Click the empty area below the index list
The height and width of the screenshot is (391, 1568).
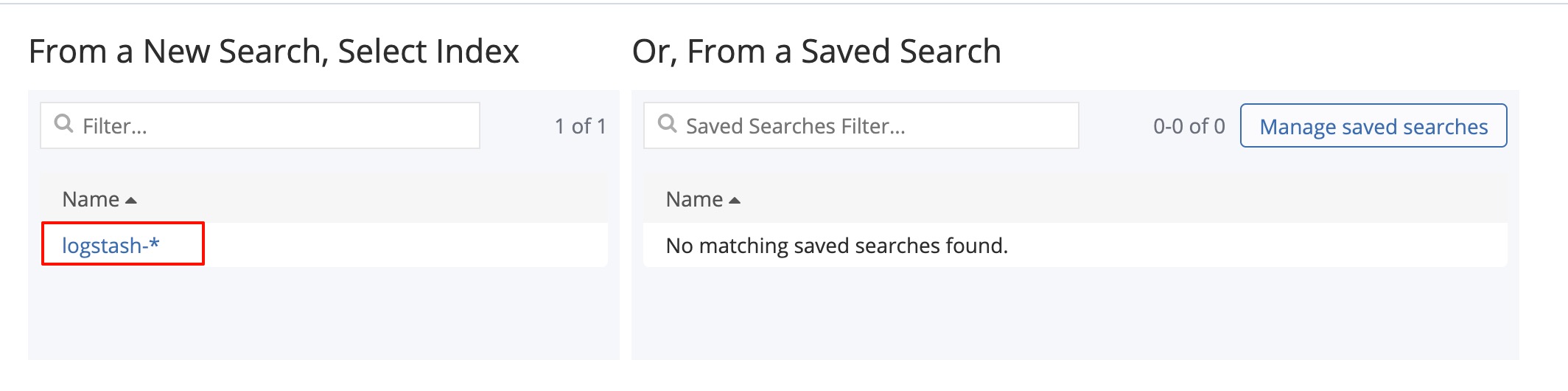point(324,314)
